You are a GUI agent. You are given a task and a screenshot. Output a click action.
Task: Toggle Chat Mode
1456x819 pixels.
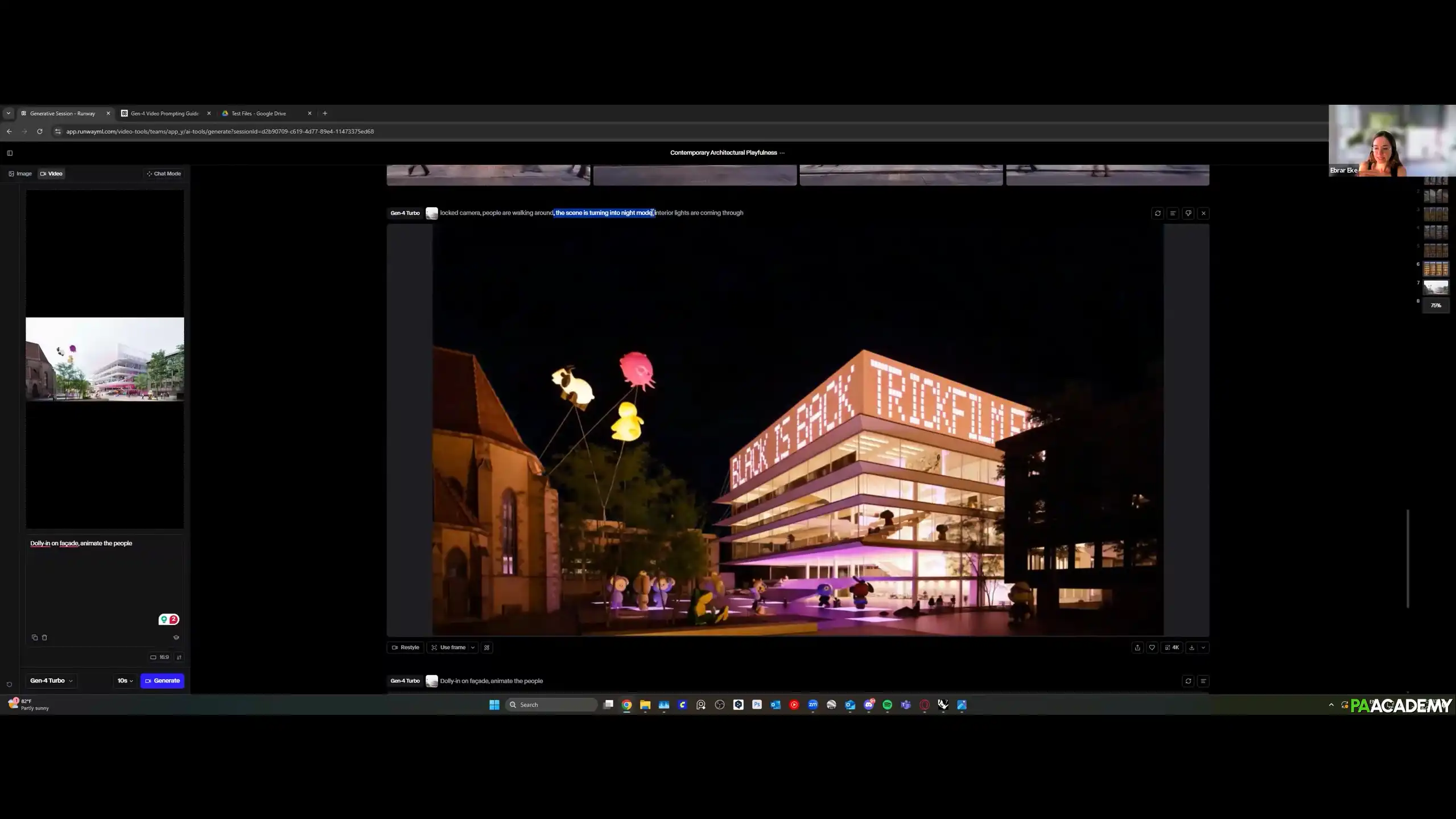click(164, 174)
